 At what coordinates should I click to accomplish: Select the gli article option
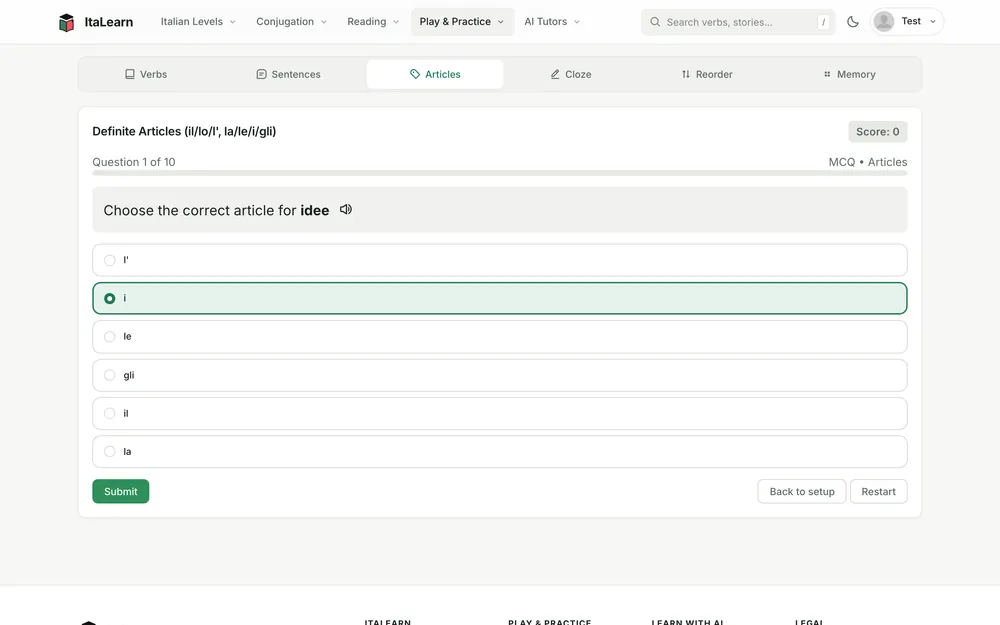click(x=500, y=375)
